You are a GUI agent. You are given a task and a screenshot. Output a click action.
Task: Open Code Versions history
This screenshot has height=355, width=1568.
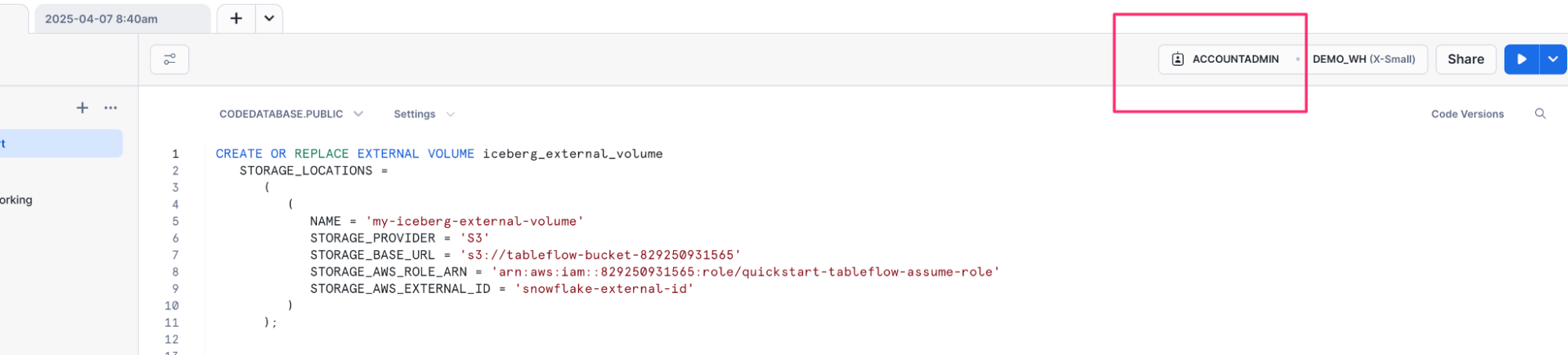coord(1467,114)
